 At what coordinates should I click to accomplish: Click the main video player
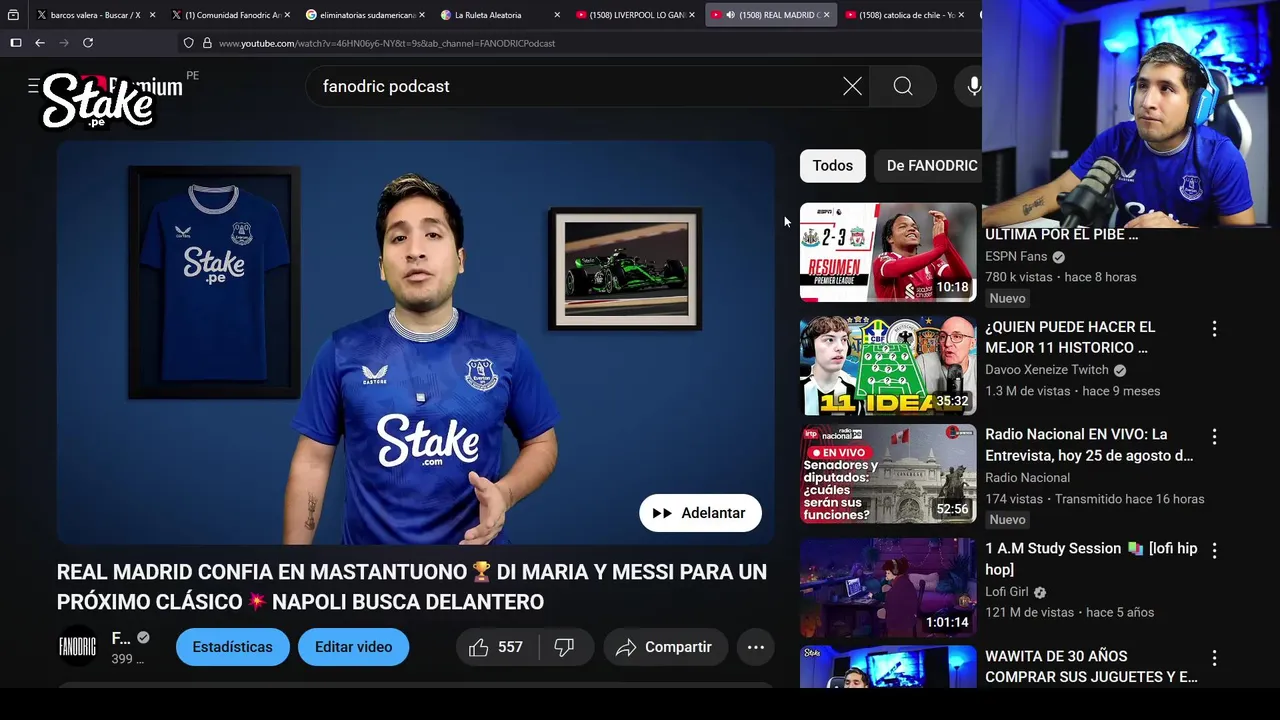(415, 343)
